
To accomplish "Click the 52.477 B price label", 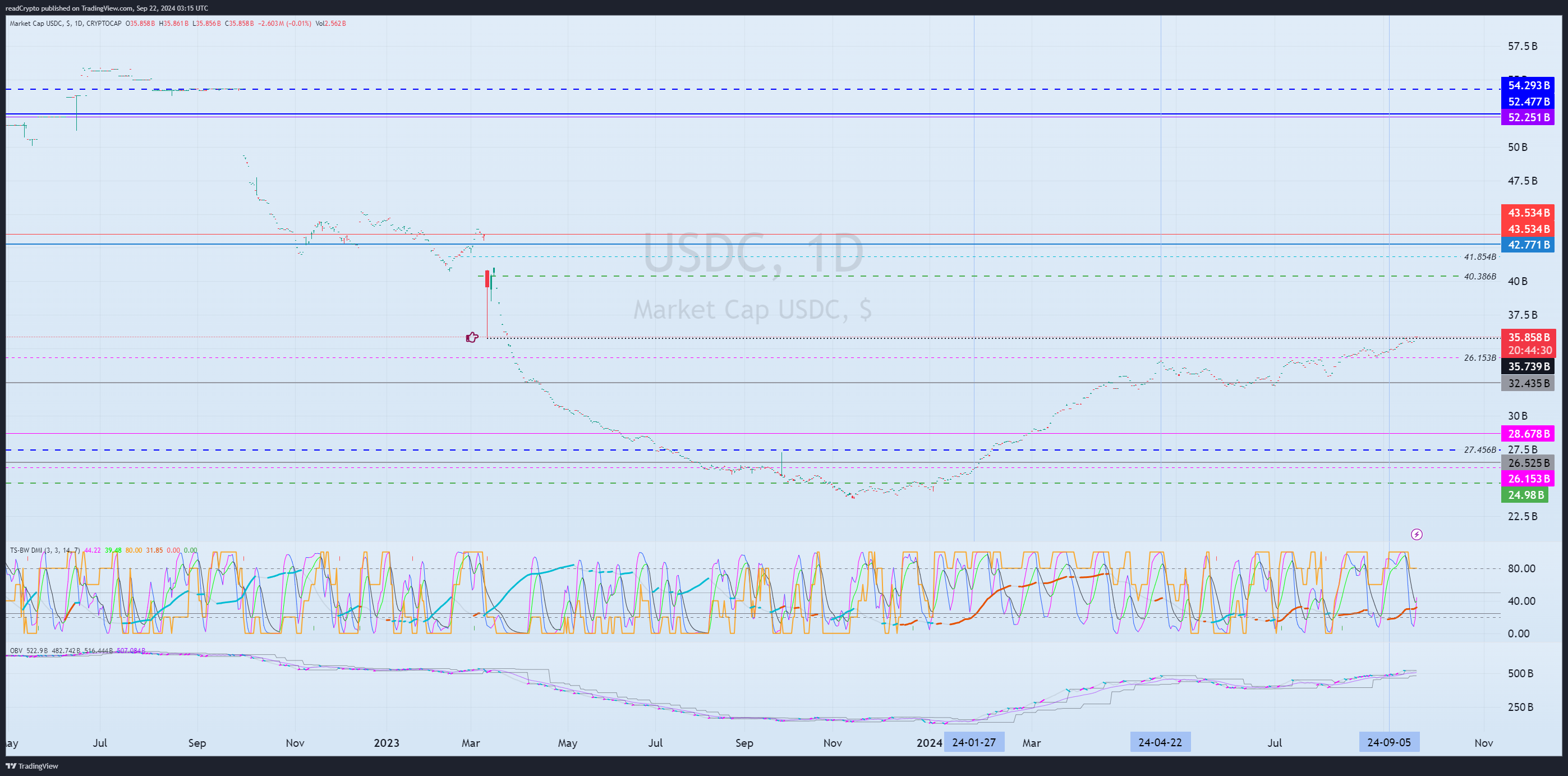I will click(1528, 101).
